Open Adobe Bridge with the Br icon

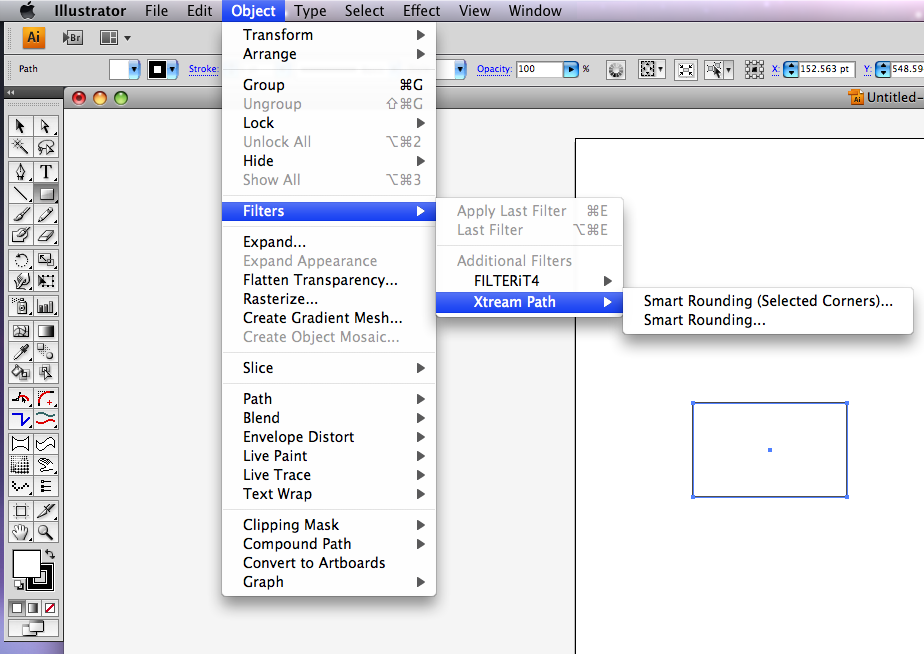coord(72,38)
